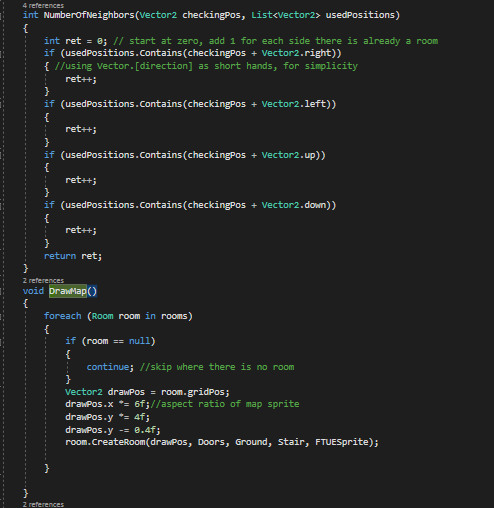This screenshot has width=494, height=508.
Task: Click Vector2.up in the if condition
Action: (x=289, y=155)
